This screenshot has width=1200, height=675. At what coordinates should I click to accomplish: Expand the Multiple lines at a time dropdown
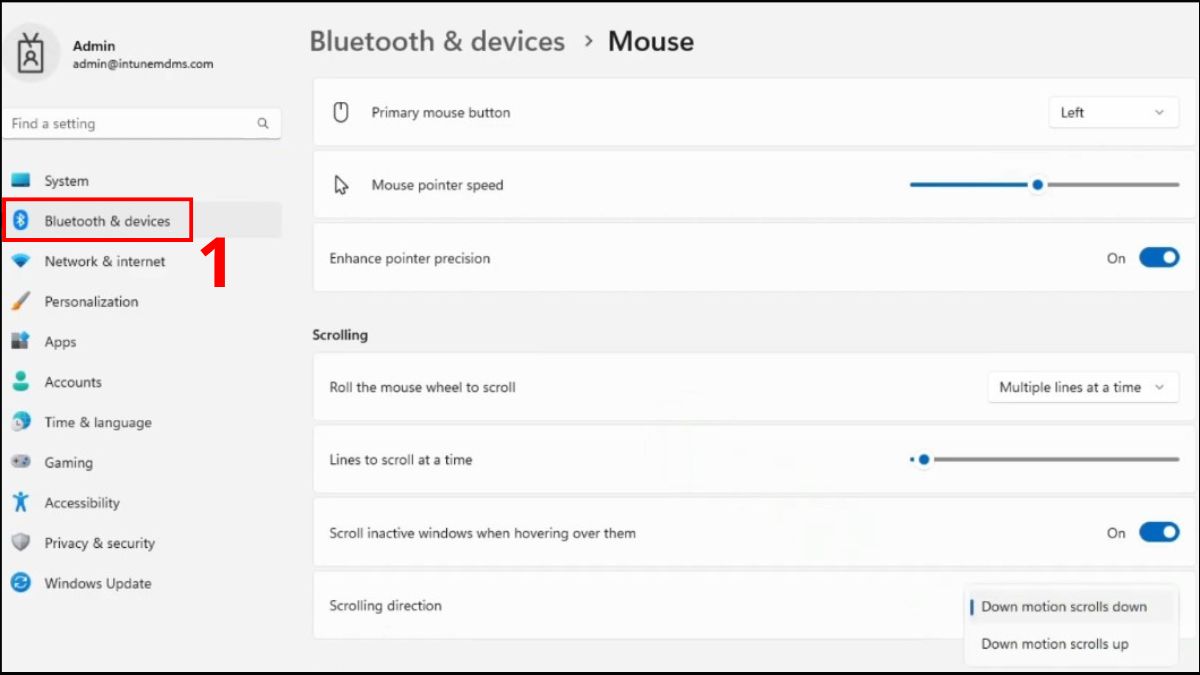(1082, 387)
